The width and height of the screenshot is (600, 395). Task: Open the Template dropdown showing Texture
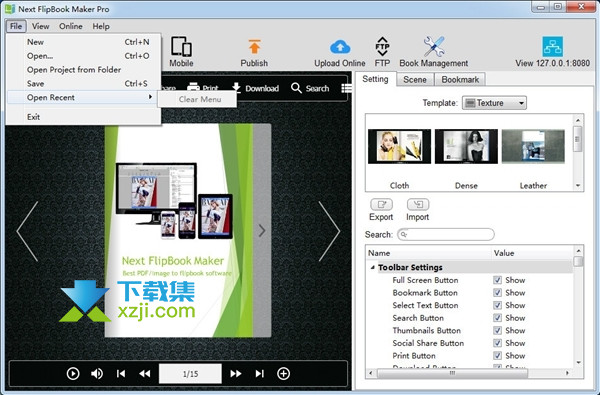(494, 103)
